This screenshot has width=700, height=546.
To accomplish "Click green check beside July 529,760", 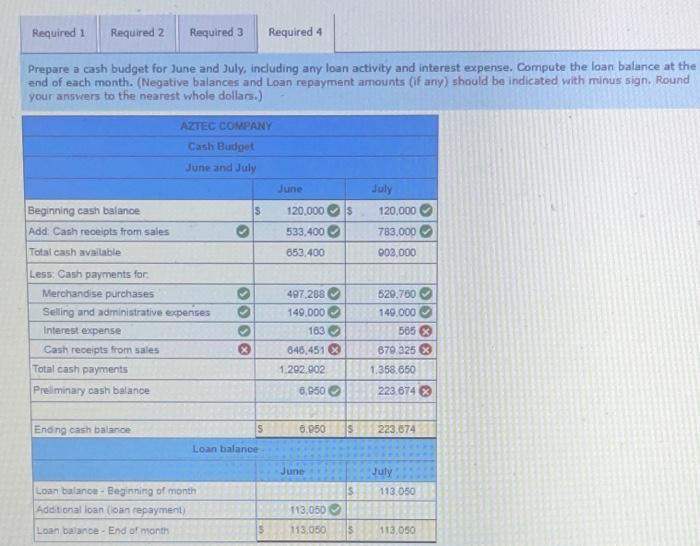I will tap(426, 293).
